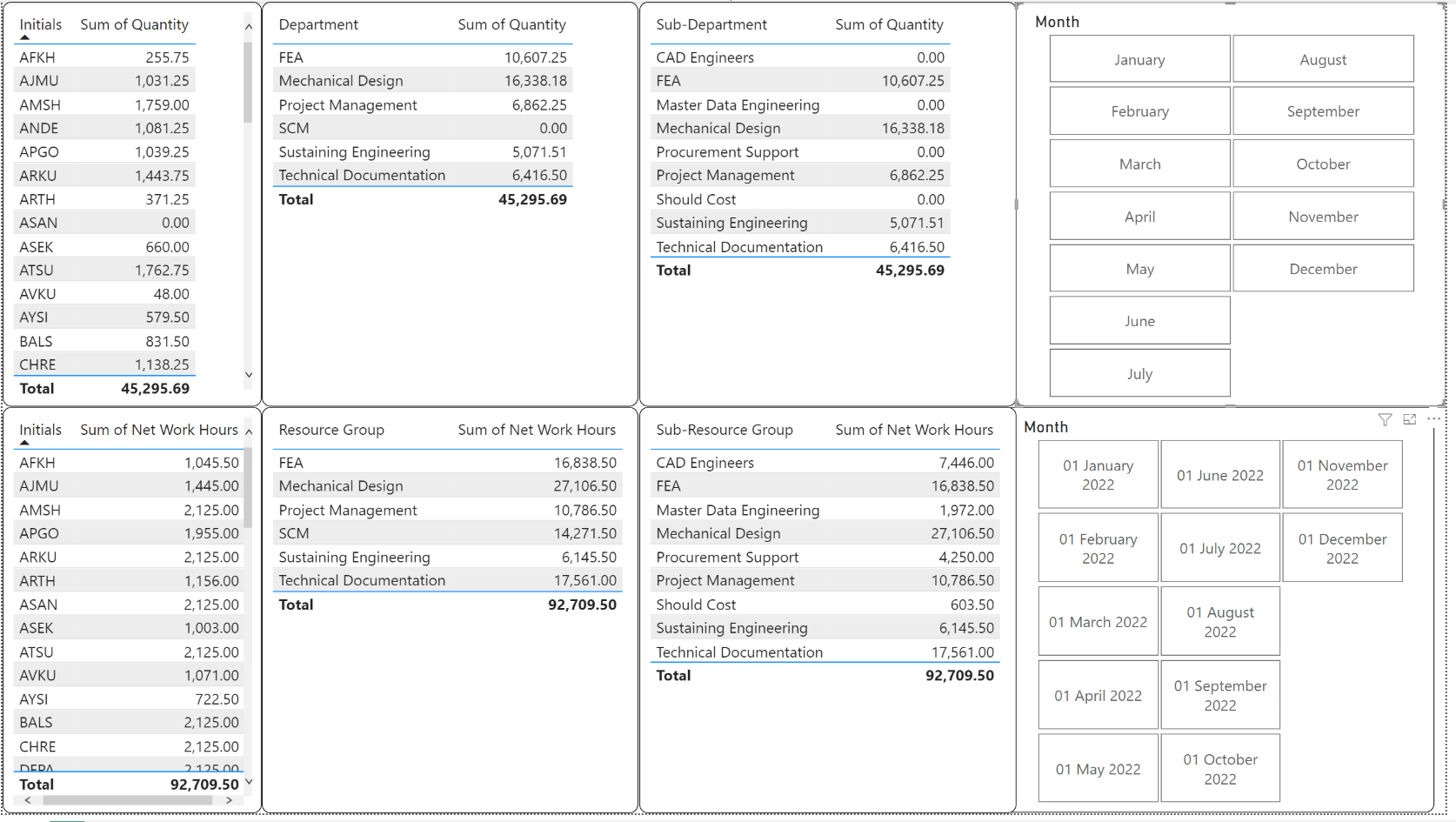The height and width of the screenshot is (822, 1456).
Task: Select 01 December 2022 date slicer tile
Action: coord(1342,548)
